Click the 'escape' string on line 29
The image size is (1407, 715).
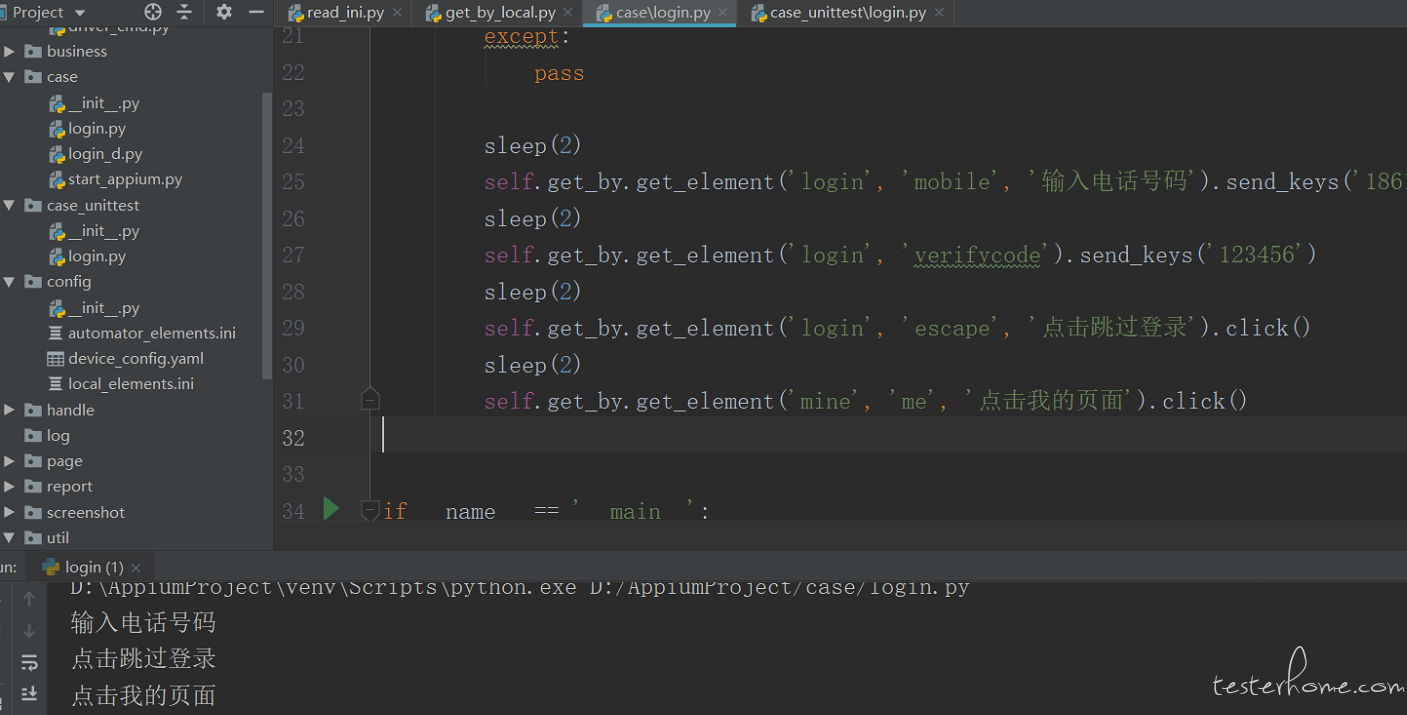pos(952,328)
